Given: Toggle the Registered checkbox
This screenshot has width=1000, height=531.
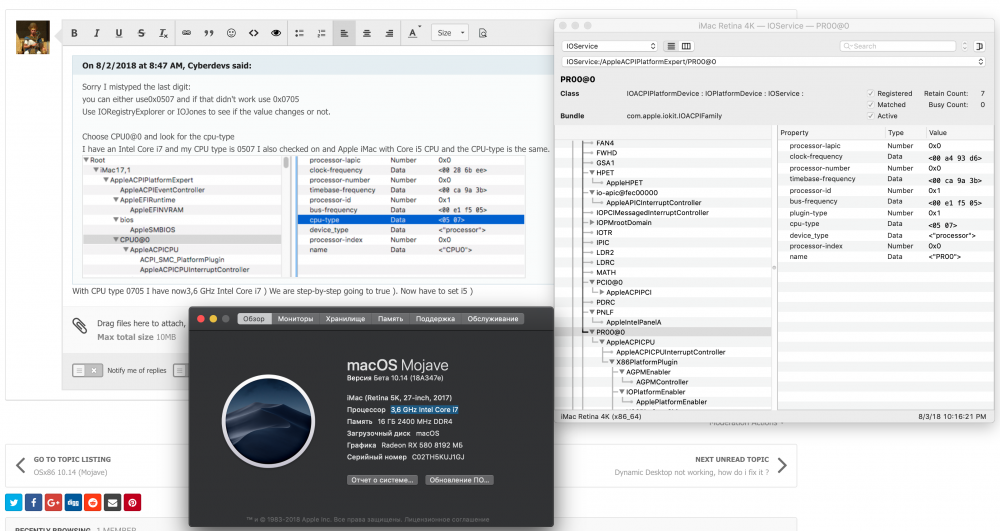Looking at the screenshot, I should [871, 94].
